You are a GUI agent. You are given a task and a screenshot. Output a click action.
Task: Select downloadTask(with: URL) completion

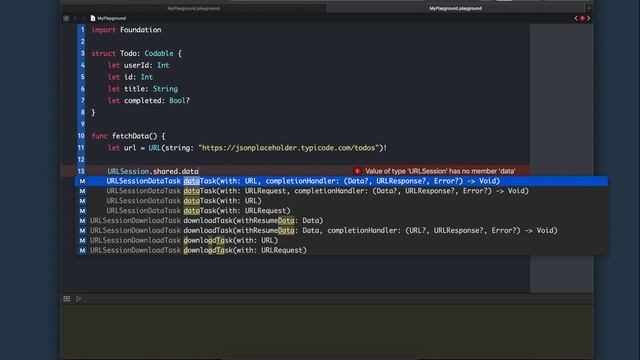coord(342,240)
